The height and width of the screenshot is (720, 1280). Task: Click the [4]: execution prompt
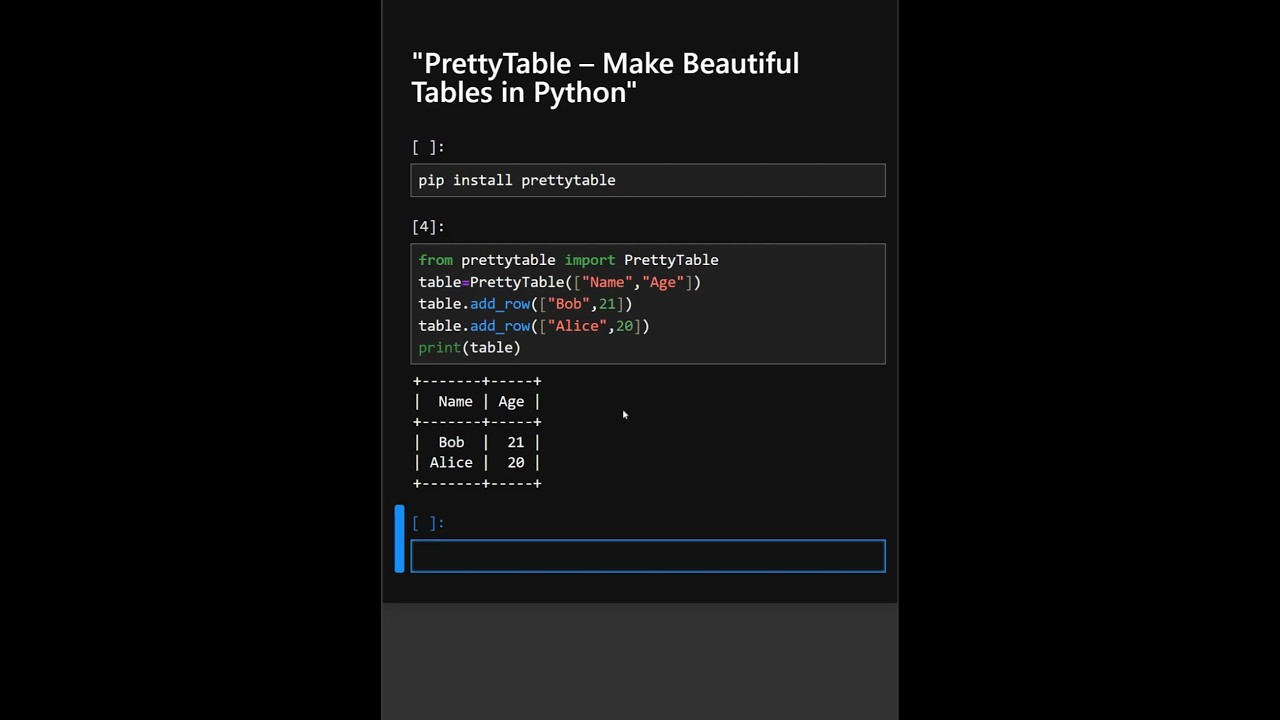428,227
